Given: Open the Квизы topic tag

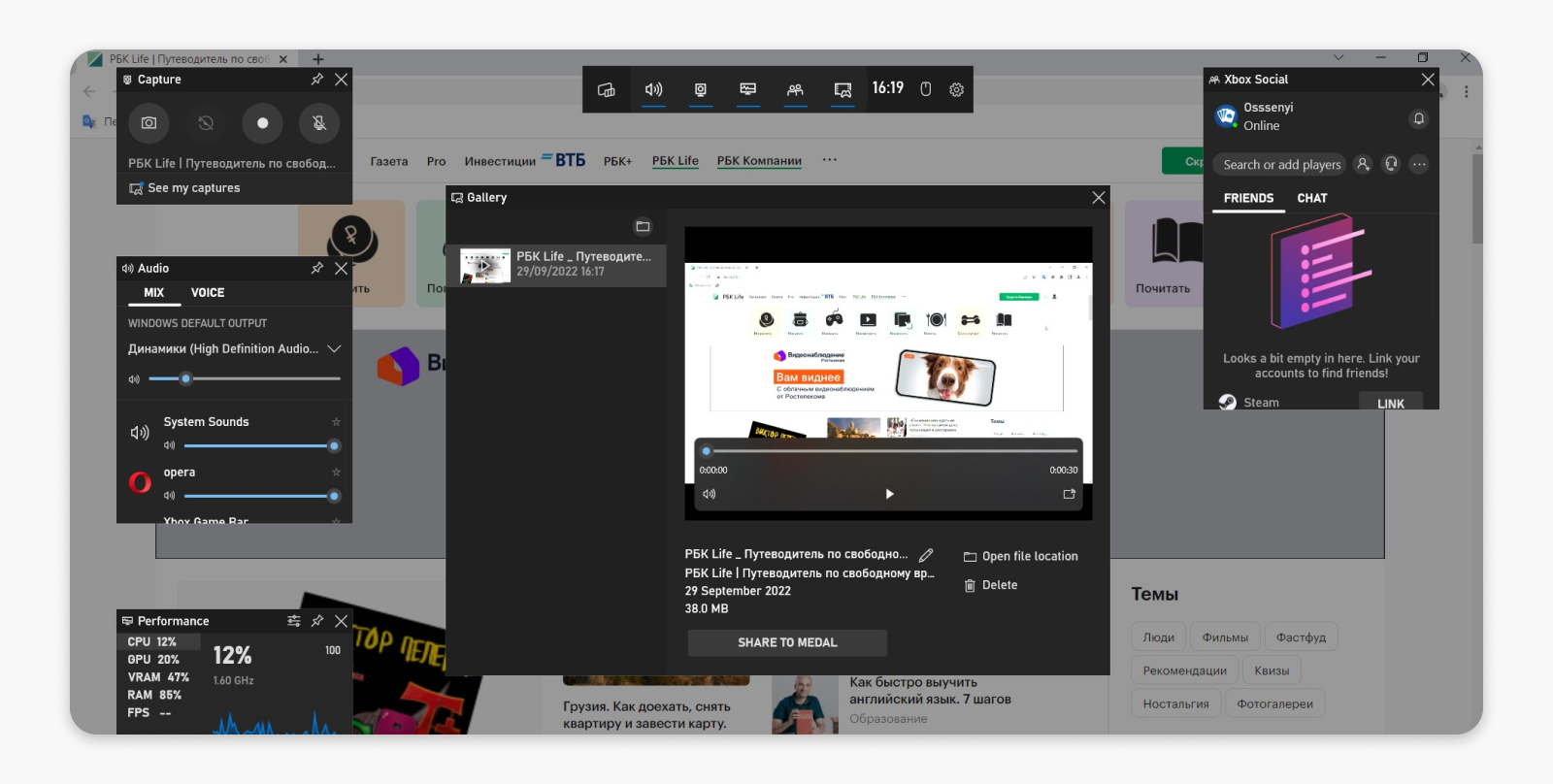Looking at the screenshot, I should tap(1272, 670).
